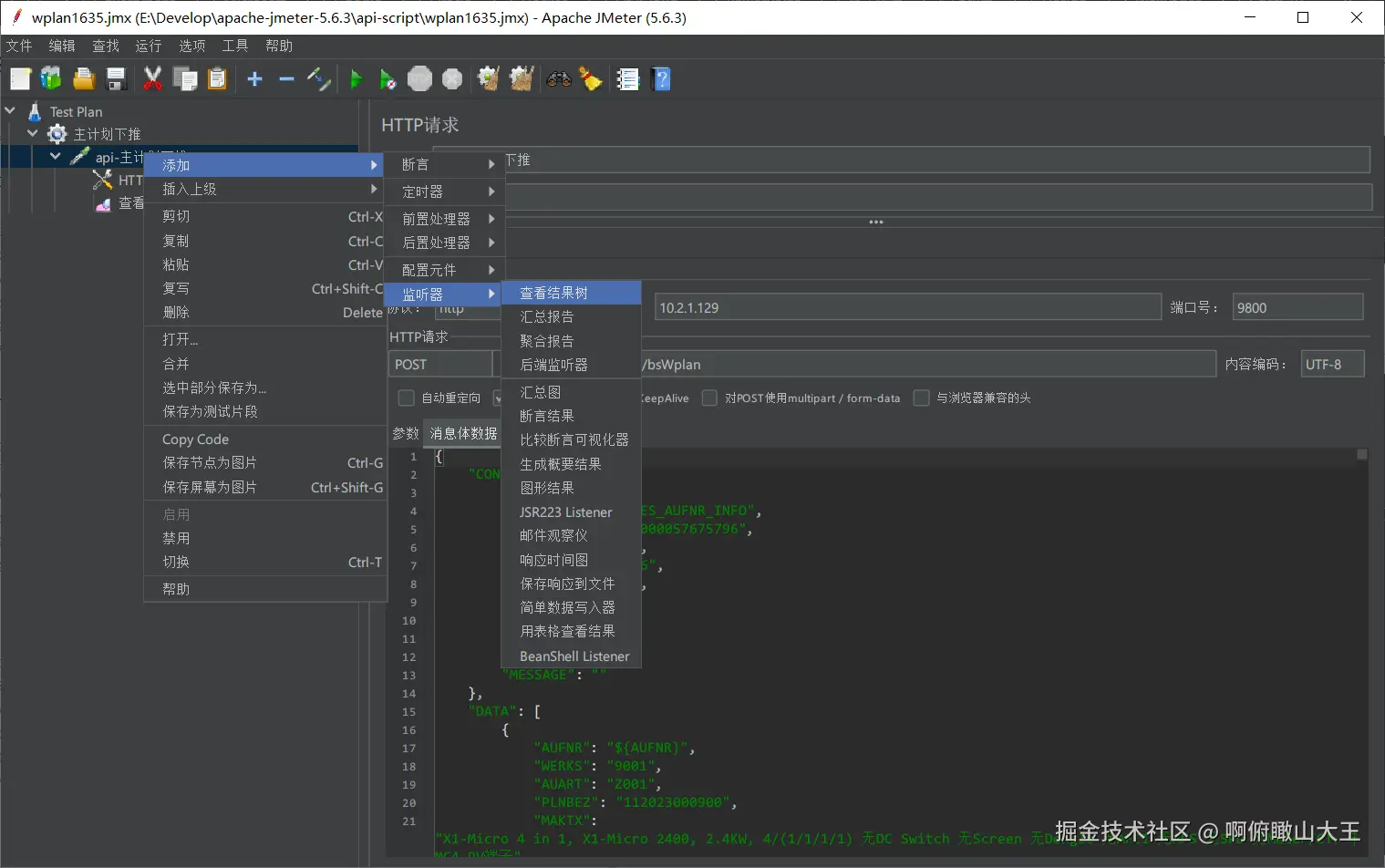Image resolution: width=1385 pixels, height=868 pixels.
Task: Start the test with green play icon
Action: pos(357,79)
